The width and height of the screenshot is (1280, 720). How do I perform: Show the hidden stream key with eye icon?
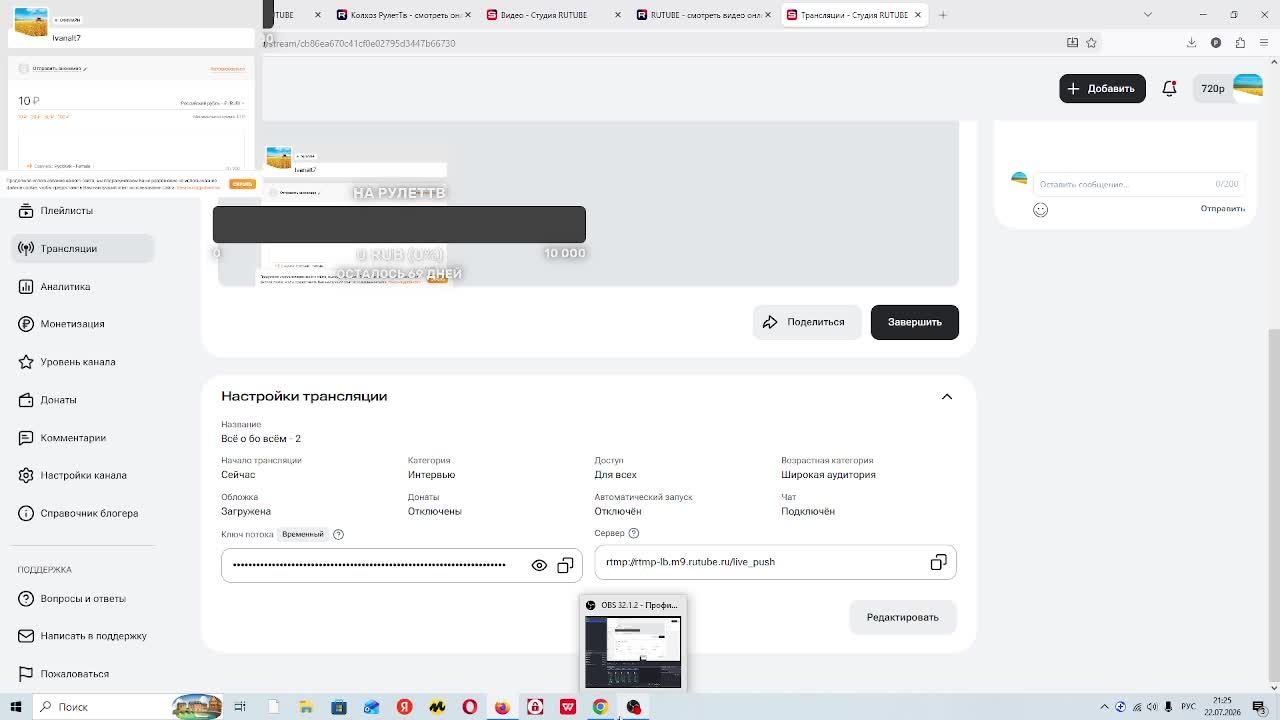click(x=539, y=566)
